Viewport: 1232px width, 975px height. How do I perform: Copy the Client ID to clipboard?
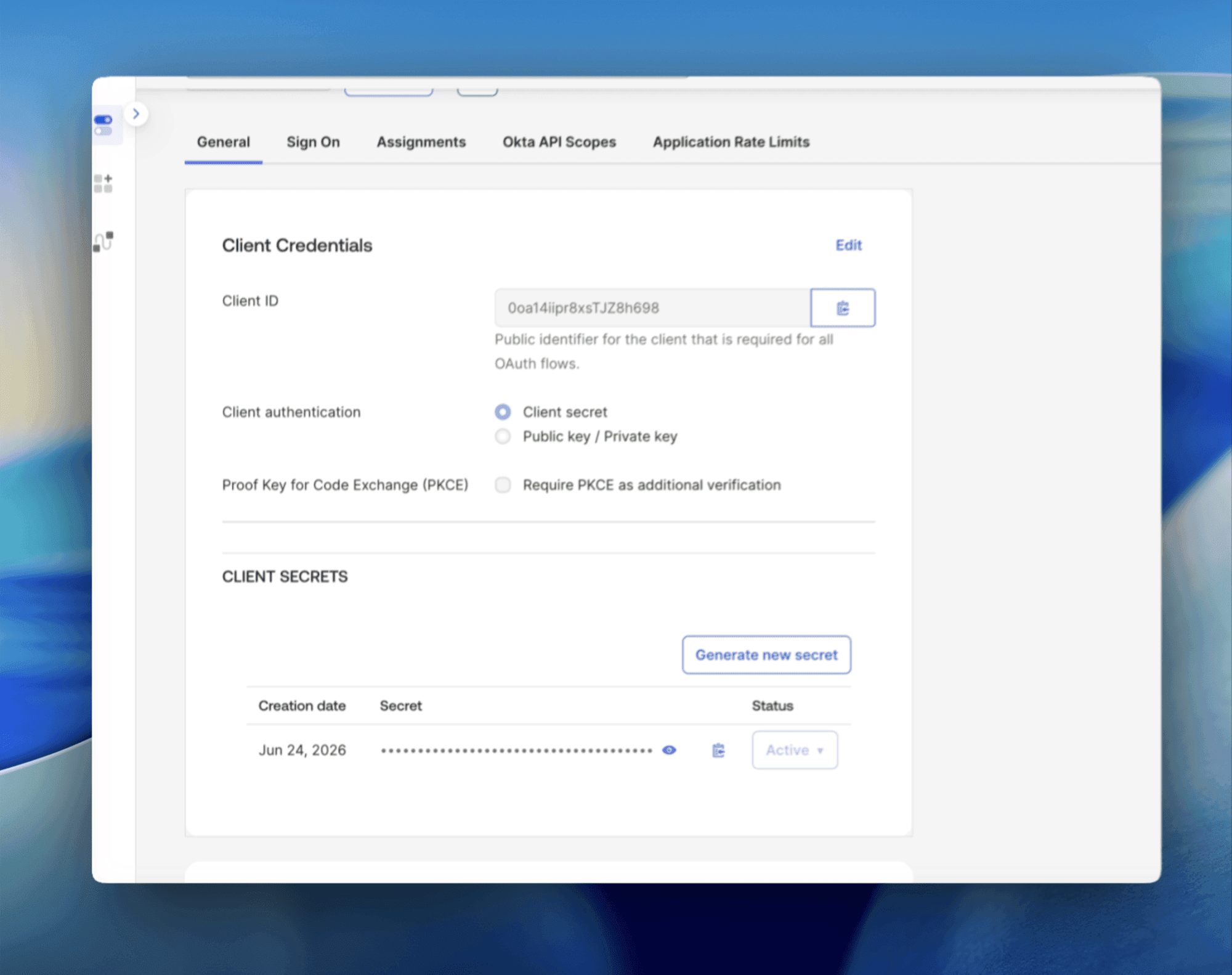coord(843,308)
